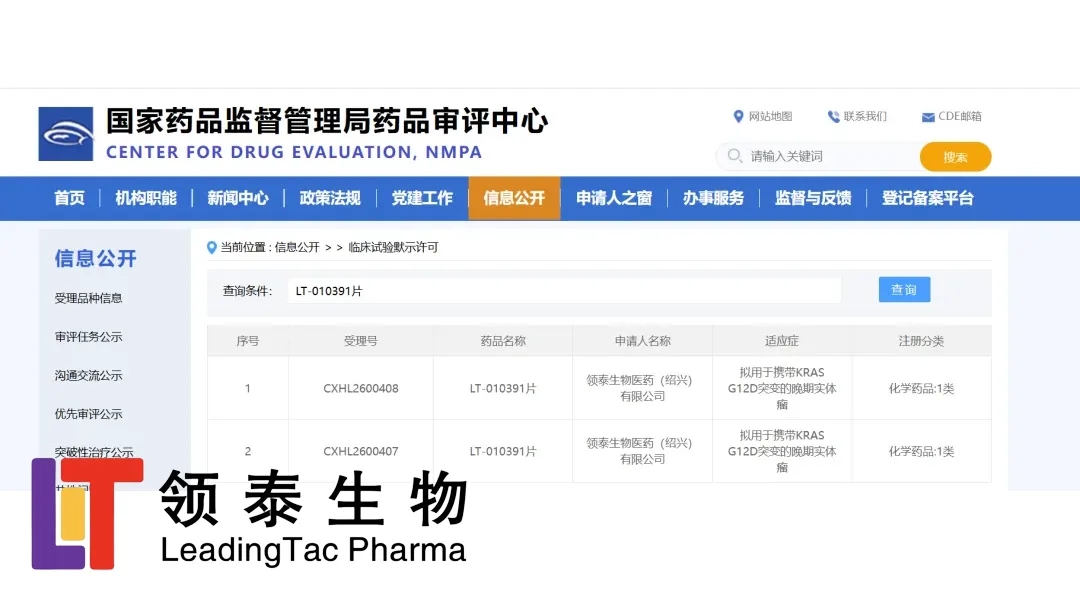Click acceptance number CXHL2600408
Screen dimensions: 1080x608
click(361, 388)
